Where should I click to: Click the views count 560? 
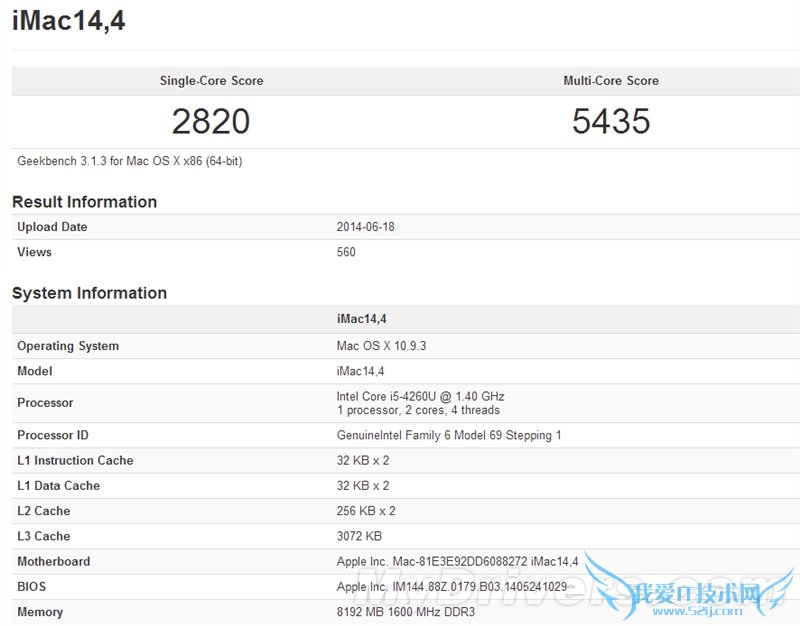pyautogui.click(x=346, y=252)
